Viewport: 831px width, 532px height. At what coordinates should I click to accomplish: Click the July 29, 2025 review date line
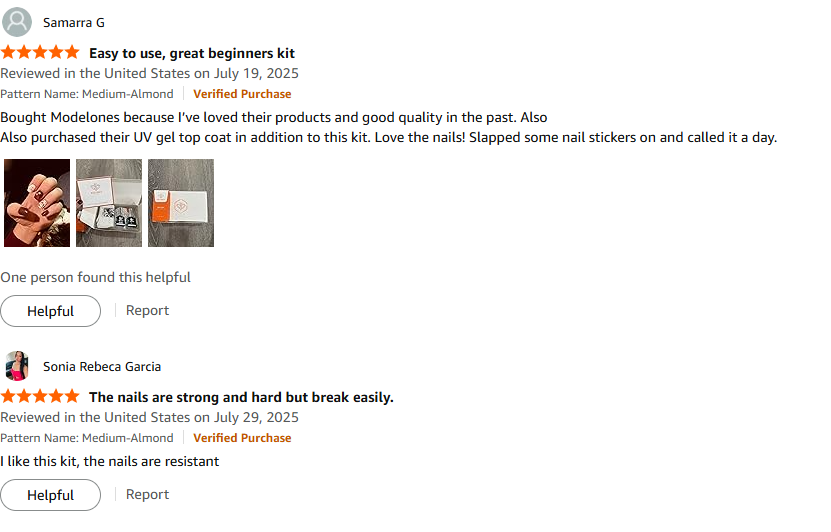tap(149, 417)
